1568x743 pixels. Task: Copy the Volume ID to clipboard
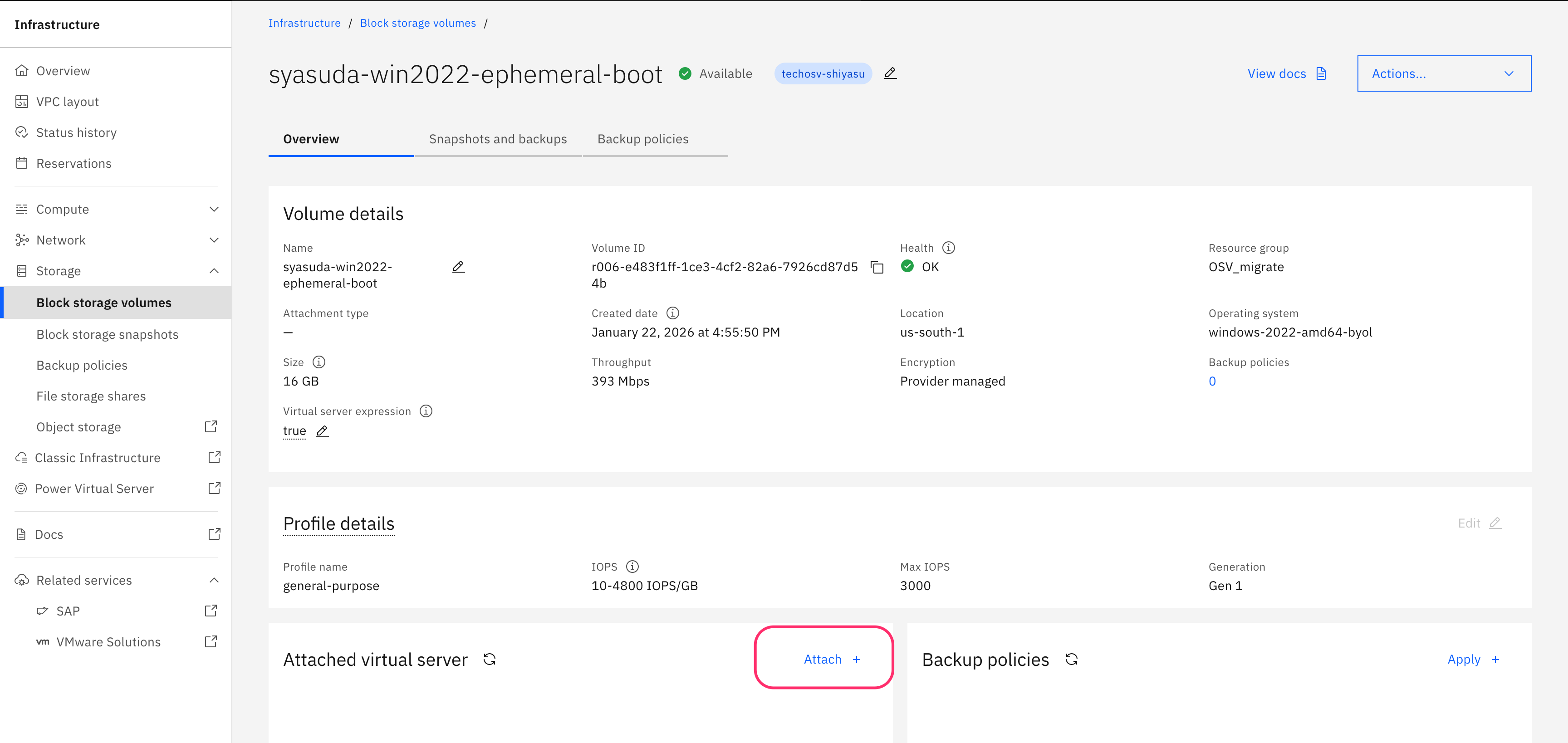click(x=877, y=267)
